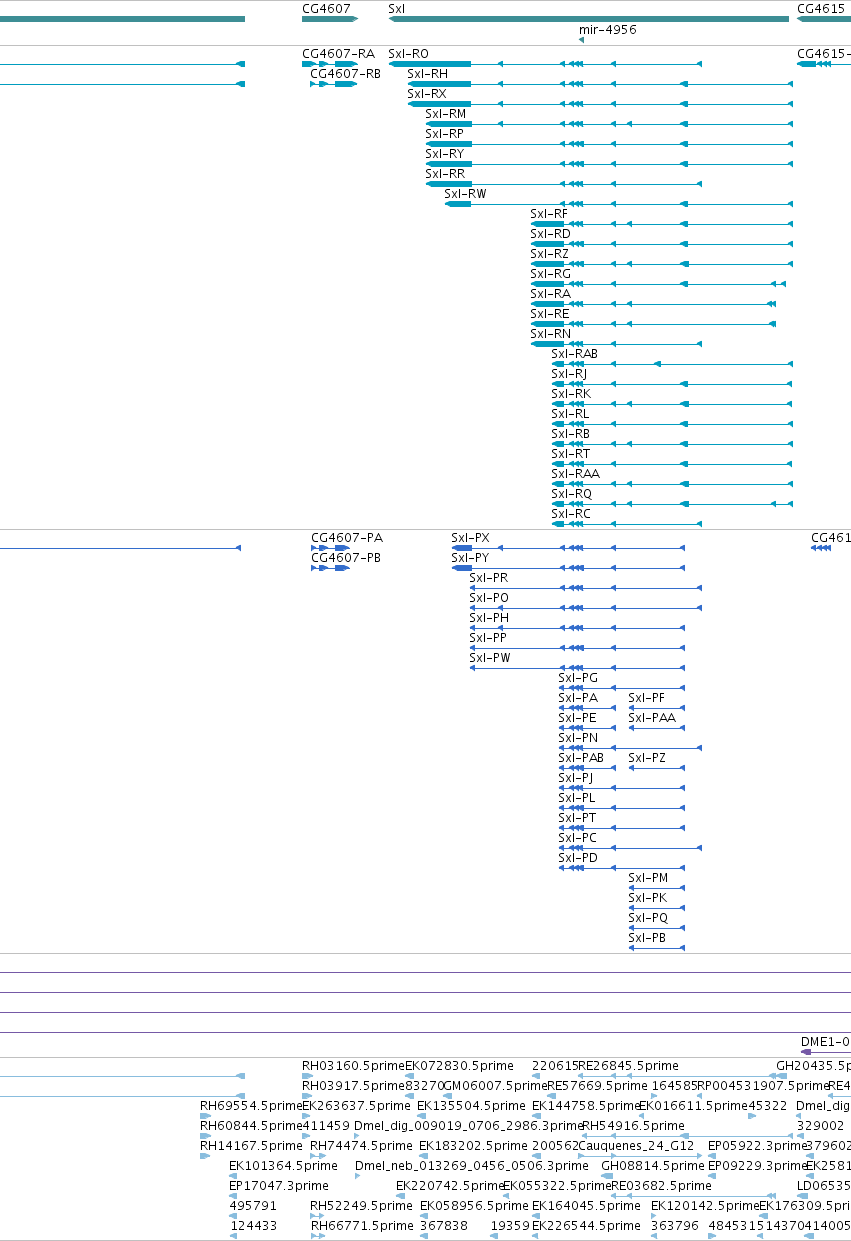Open EST RH69554.5prime
This screenshot has height=1241, width=851.
click(x=250, y=1106)
